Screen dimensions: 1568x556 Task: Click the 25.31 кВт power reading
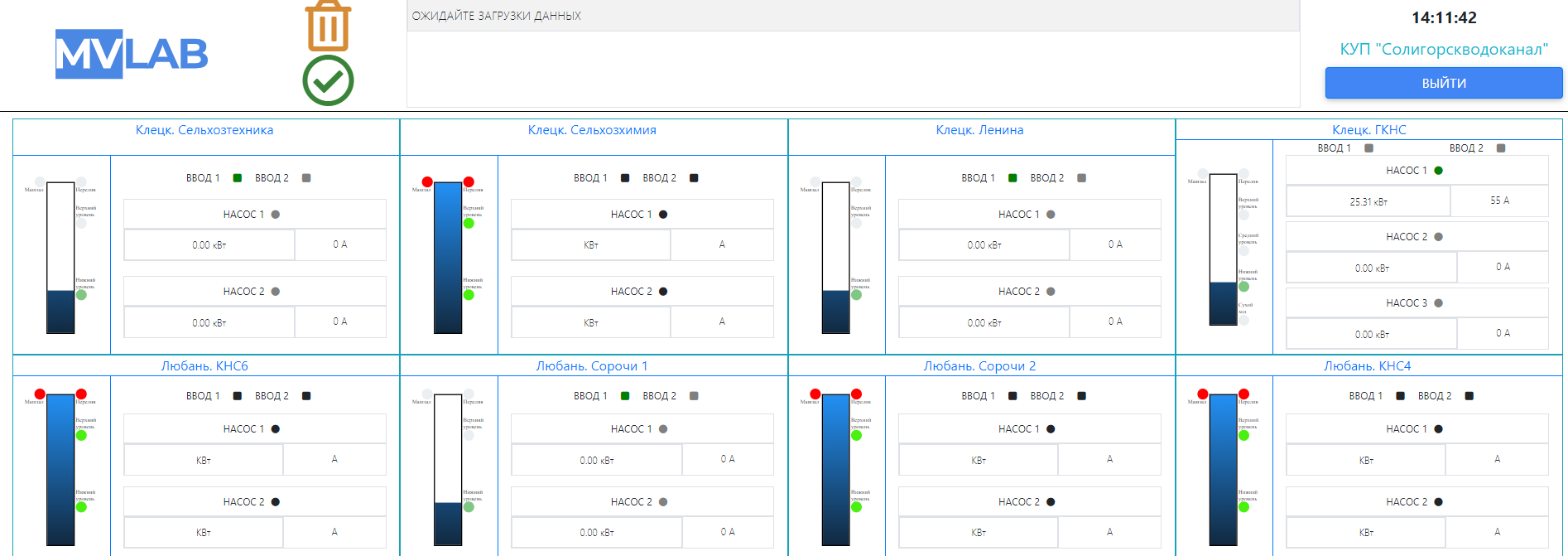point(1368,201)
